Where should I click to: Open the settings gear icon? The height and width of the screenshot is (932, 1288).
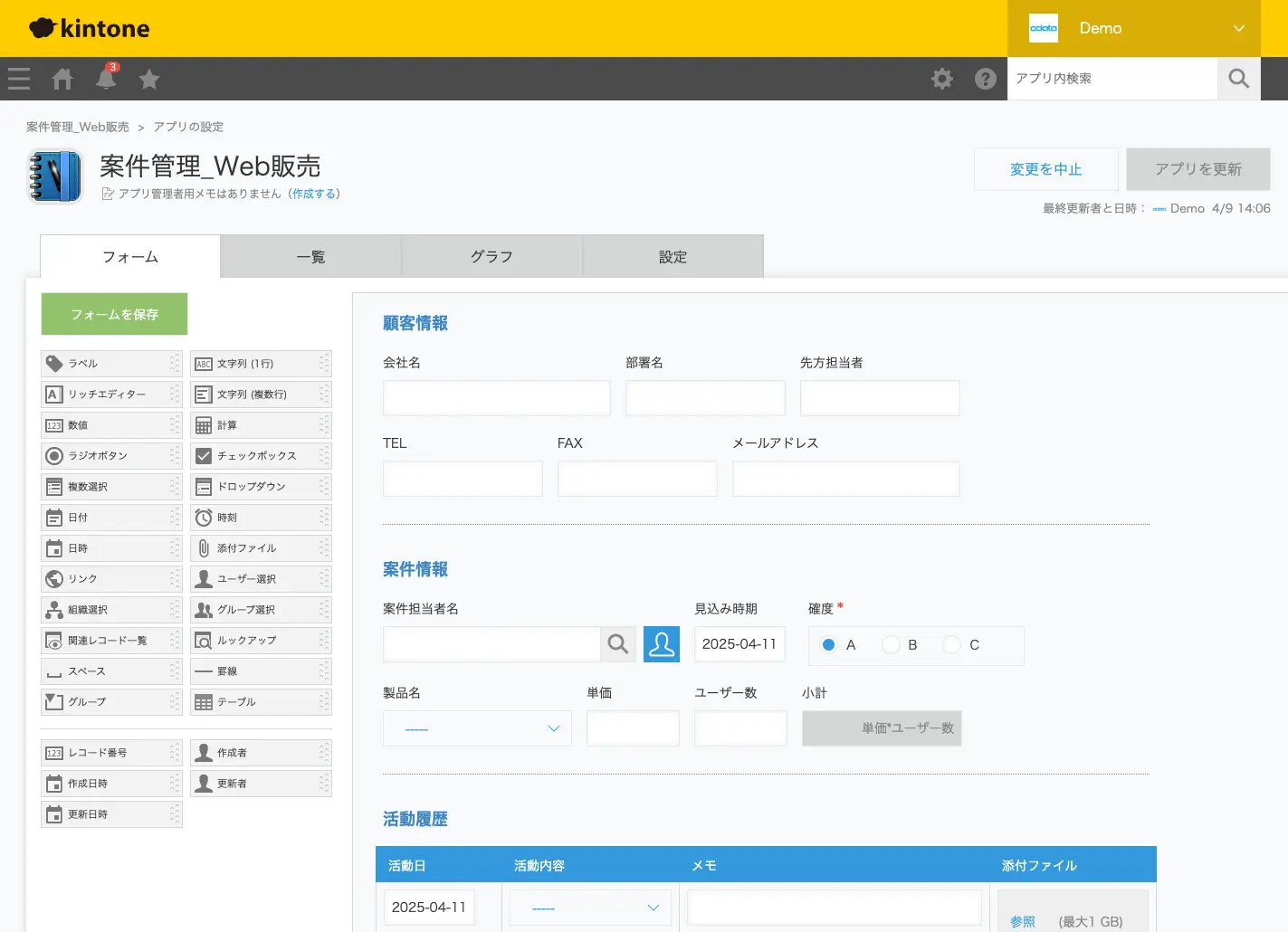click(942, 79)
